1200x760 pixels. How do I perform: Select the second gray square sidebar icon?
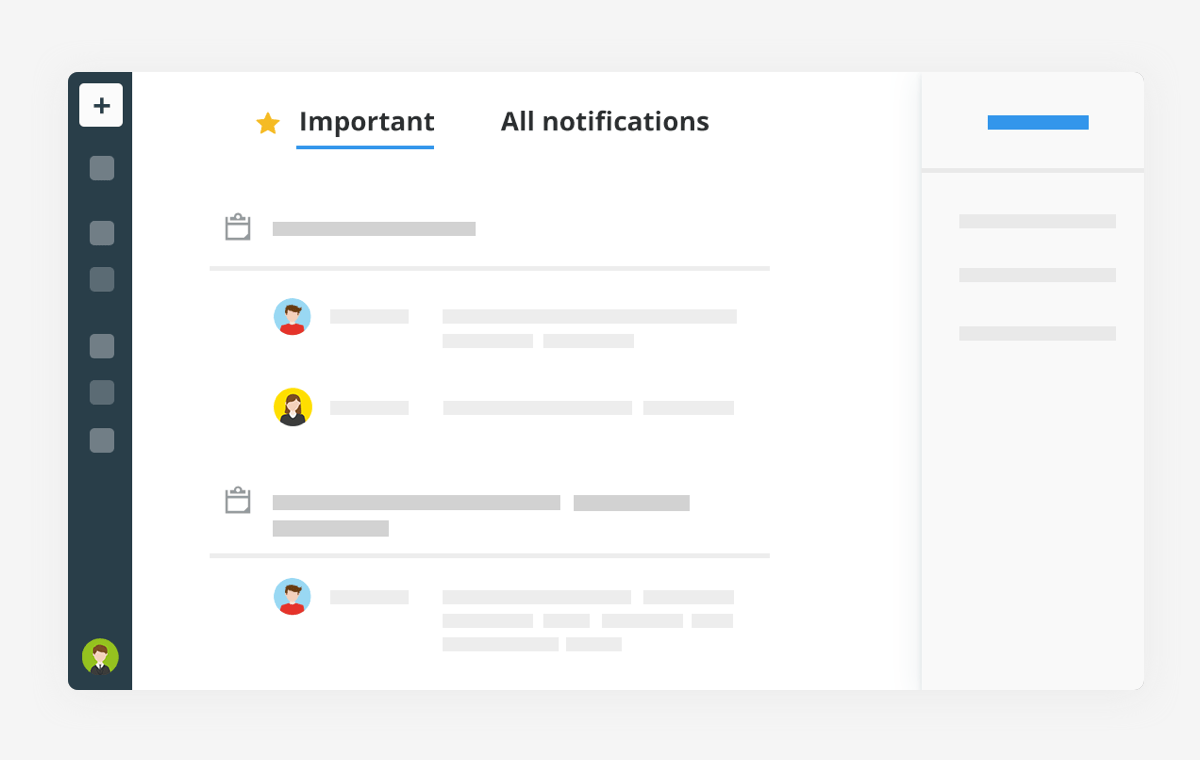coord(102,233)
